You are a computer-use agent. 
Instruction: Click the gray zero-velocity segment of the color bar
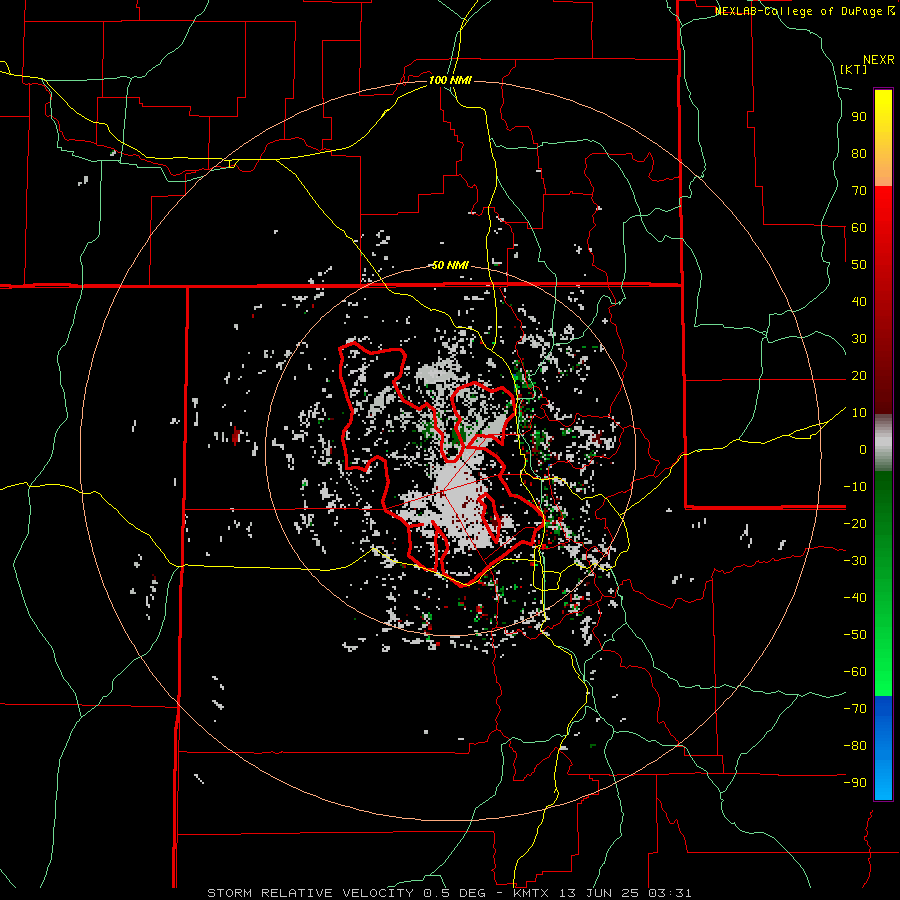tap(883, 443)
